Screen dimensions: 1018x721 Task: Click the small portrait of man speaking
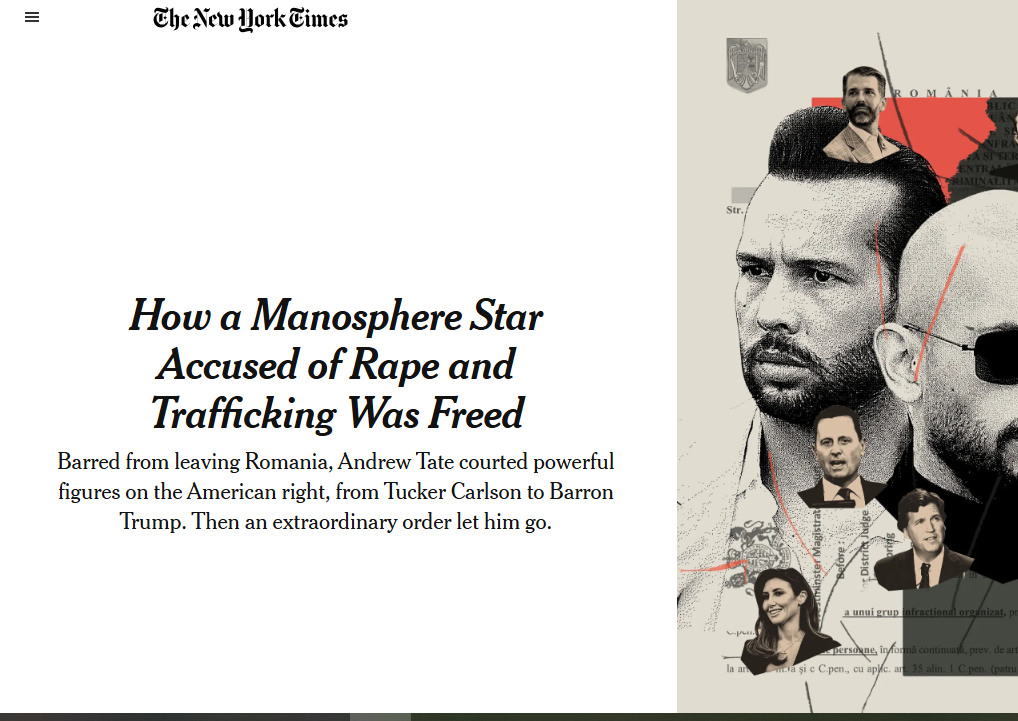click(x=841, y=457)
